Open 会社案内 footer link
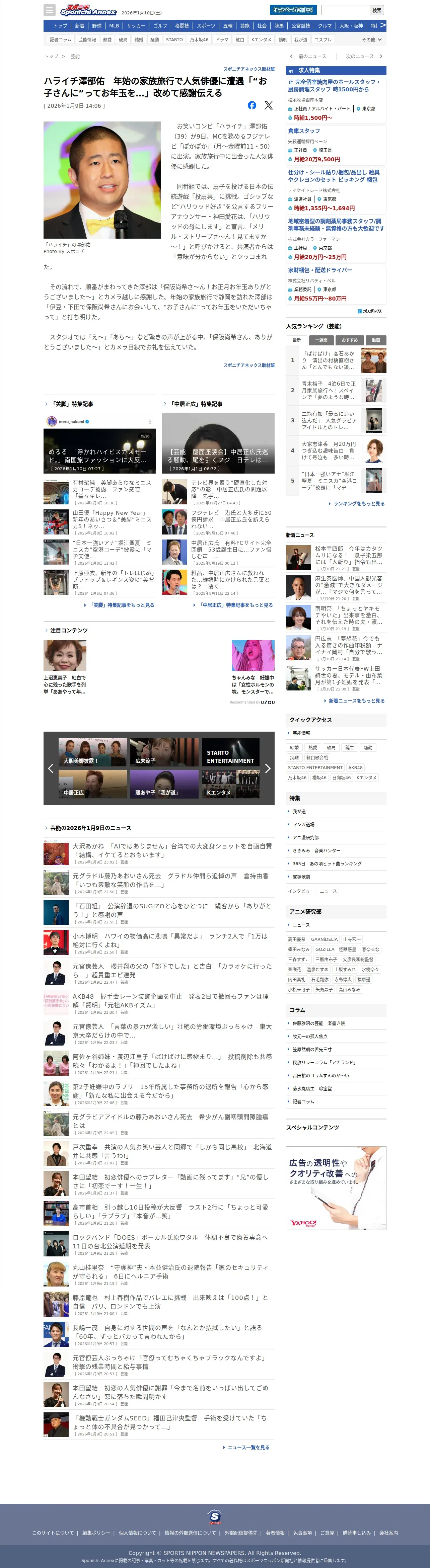This screenshot has height=1568, width=430. coord(388,1533)
